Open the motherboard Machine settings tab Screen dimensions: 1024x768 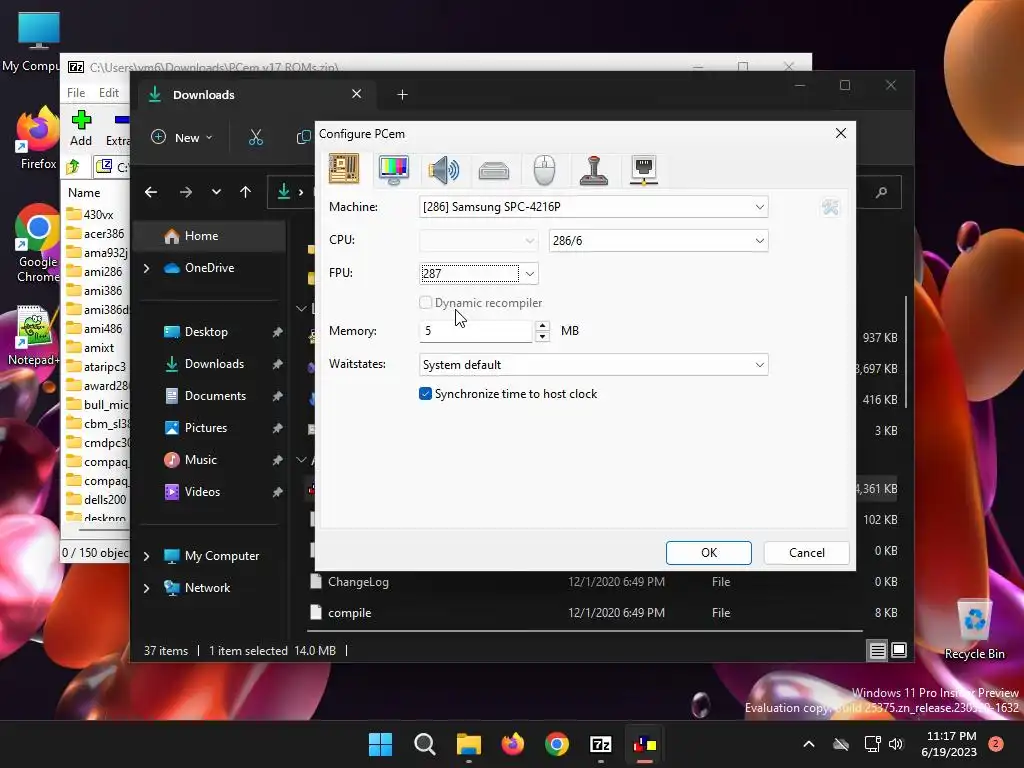pyautogui.click(x=344, y=169)
